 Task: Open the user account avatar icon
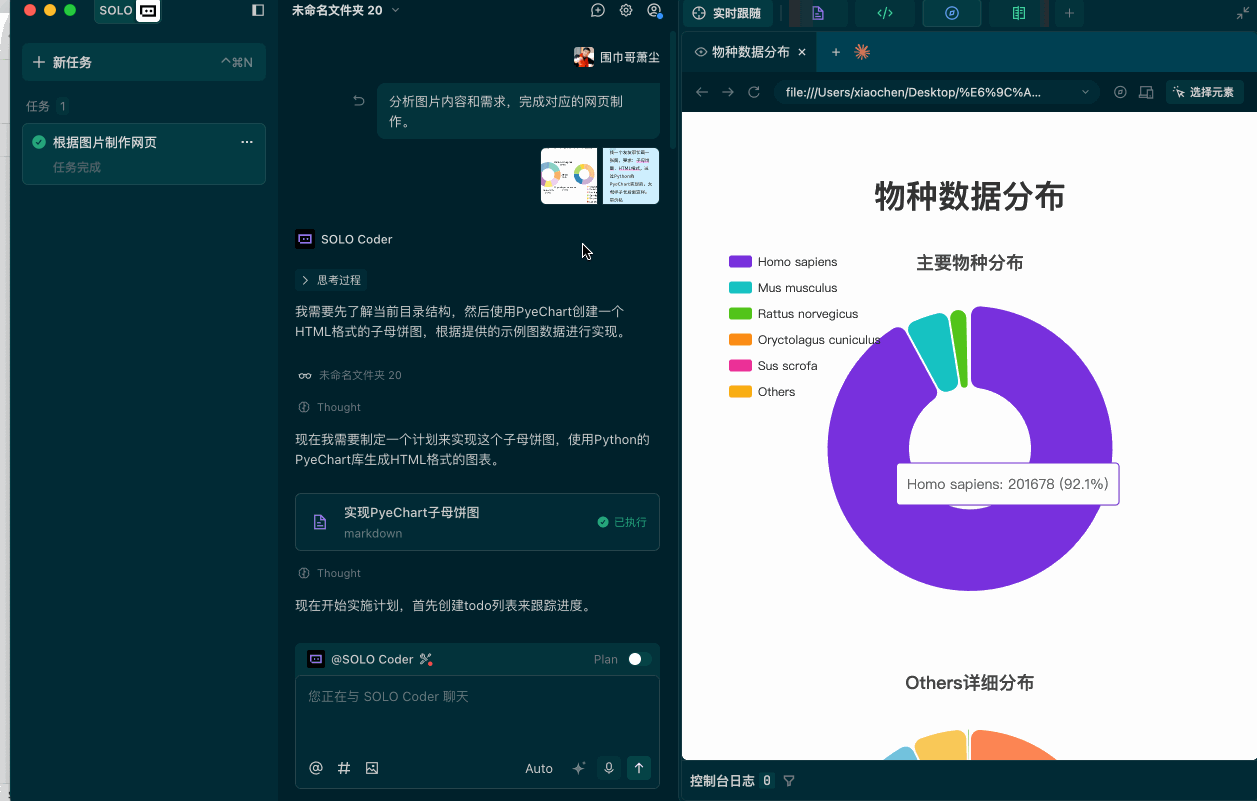655,10
